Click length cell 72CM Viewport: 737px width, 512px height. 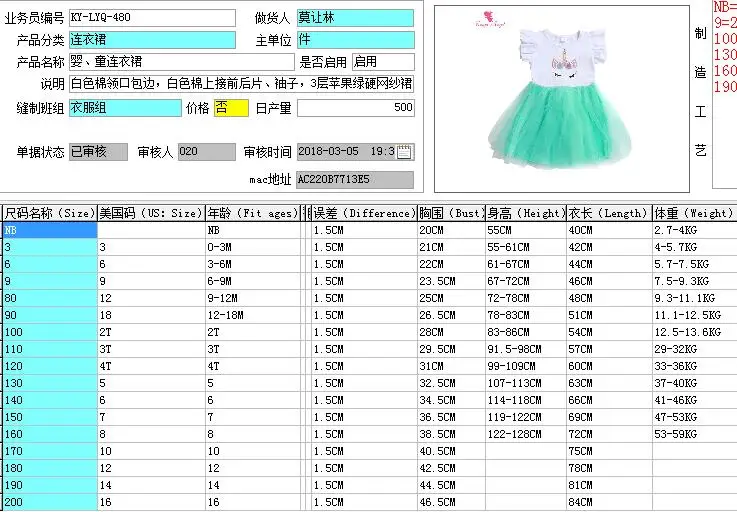tap(609, 434)
